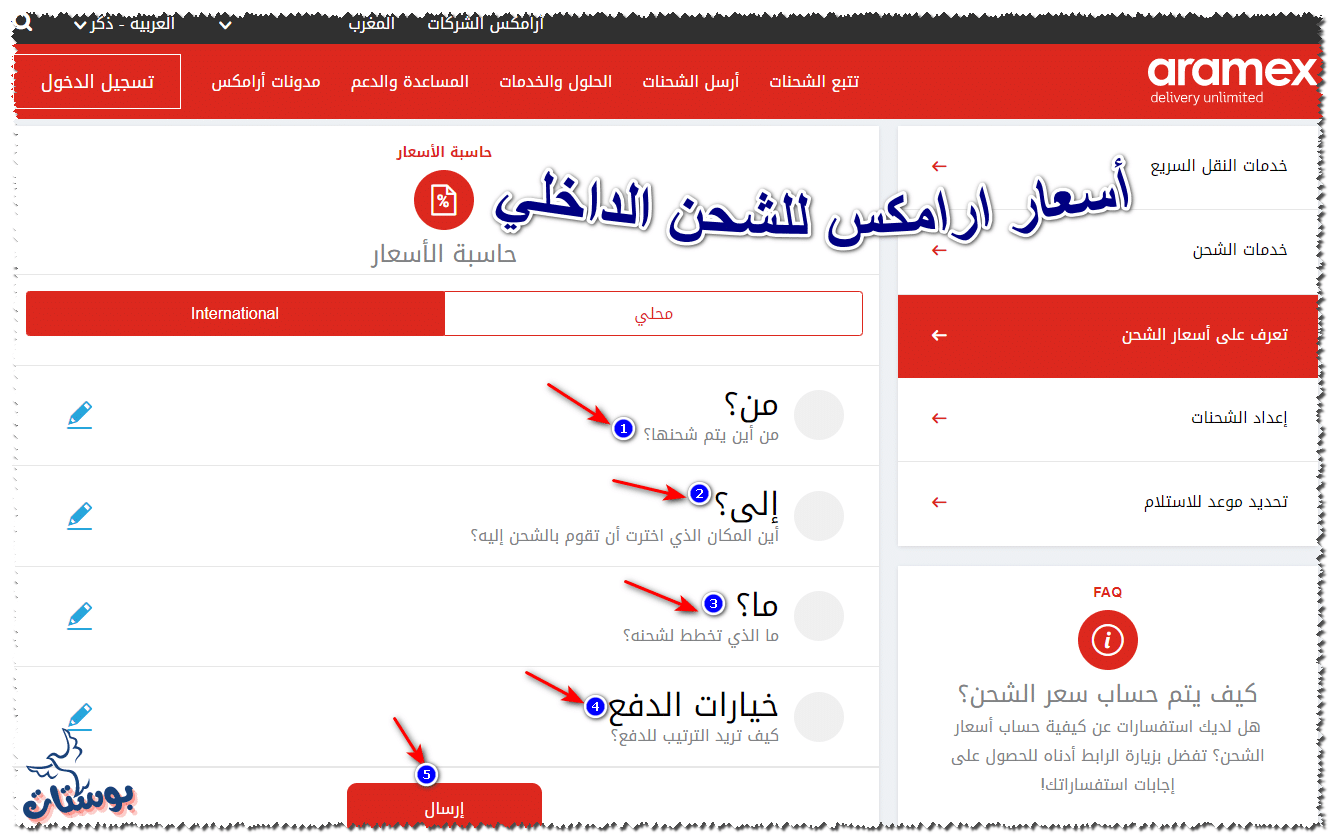
Task: Click arrow beside إعداد الشحنات
Action: pyautogui.click(x=938, y=418)
